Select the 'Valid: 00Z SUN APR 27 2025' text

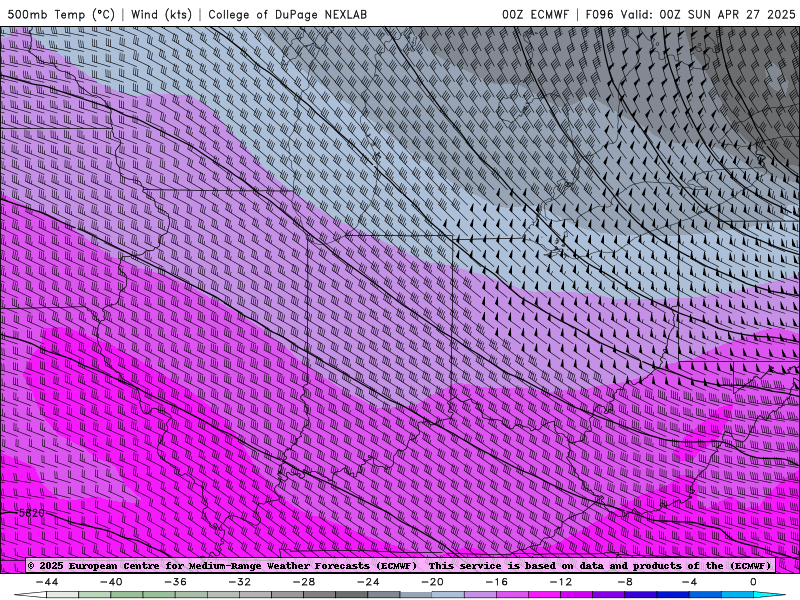tap(708, 15)
